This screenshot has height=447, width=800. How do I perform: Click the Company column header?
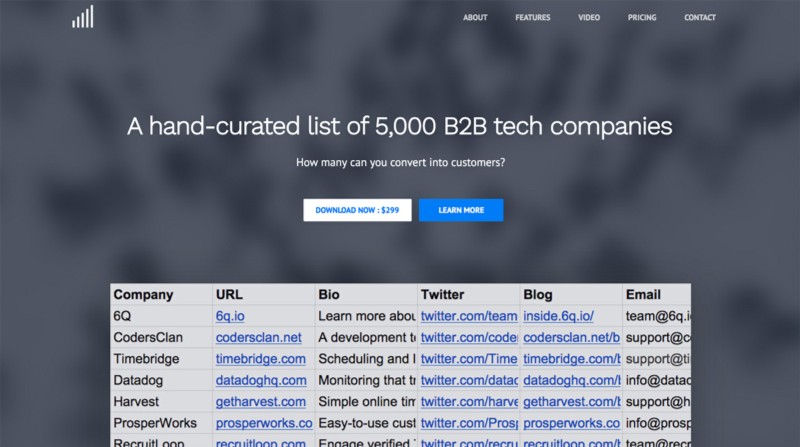[x=143, y=295]
